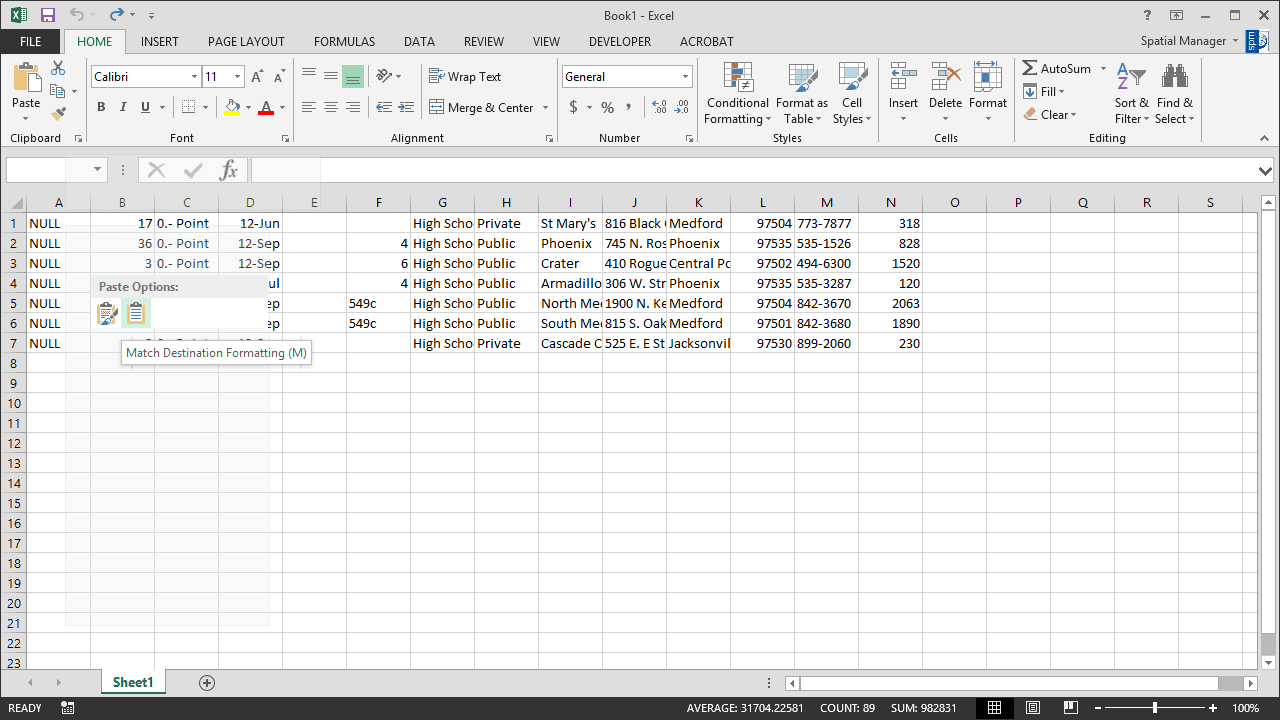Apply Comma Style icon
This screenshot has width=1280, height=720.
point(628,107)
